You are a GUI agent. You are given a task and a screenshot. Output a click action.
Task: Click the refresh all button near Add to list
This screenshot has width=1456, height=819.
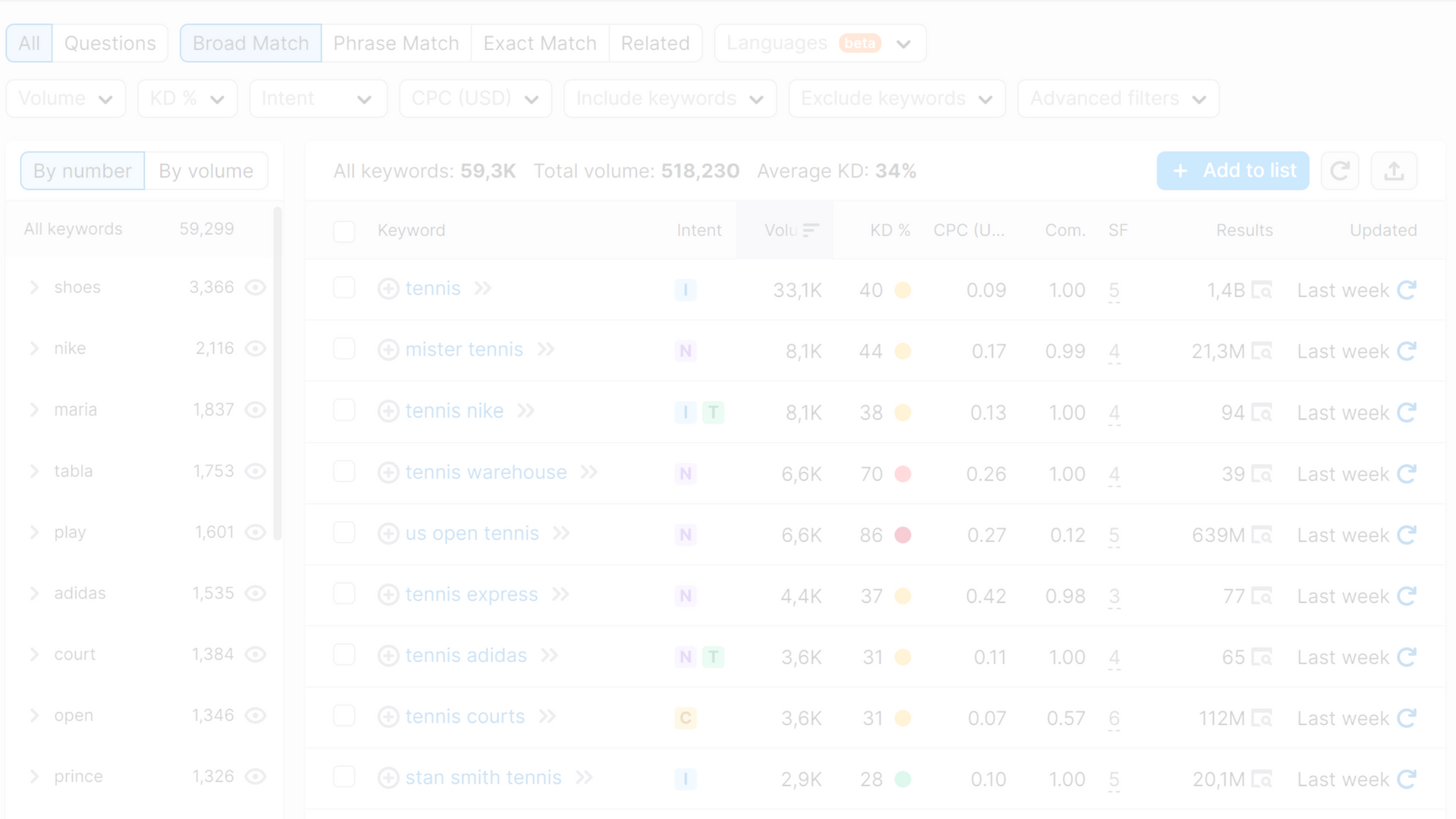click(x=1340, y=171)
